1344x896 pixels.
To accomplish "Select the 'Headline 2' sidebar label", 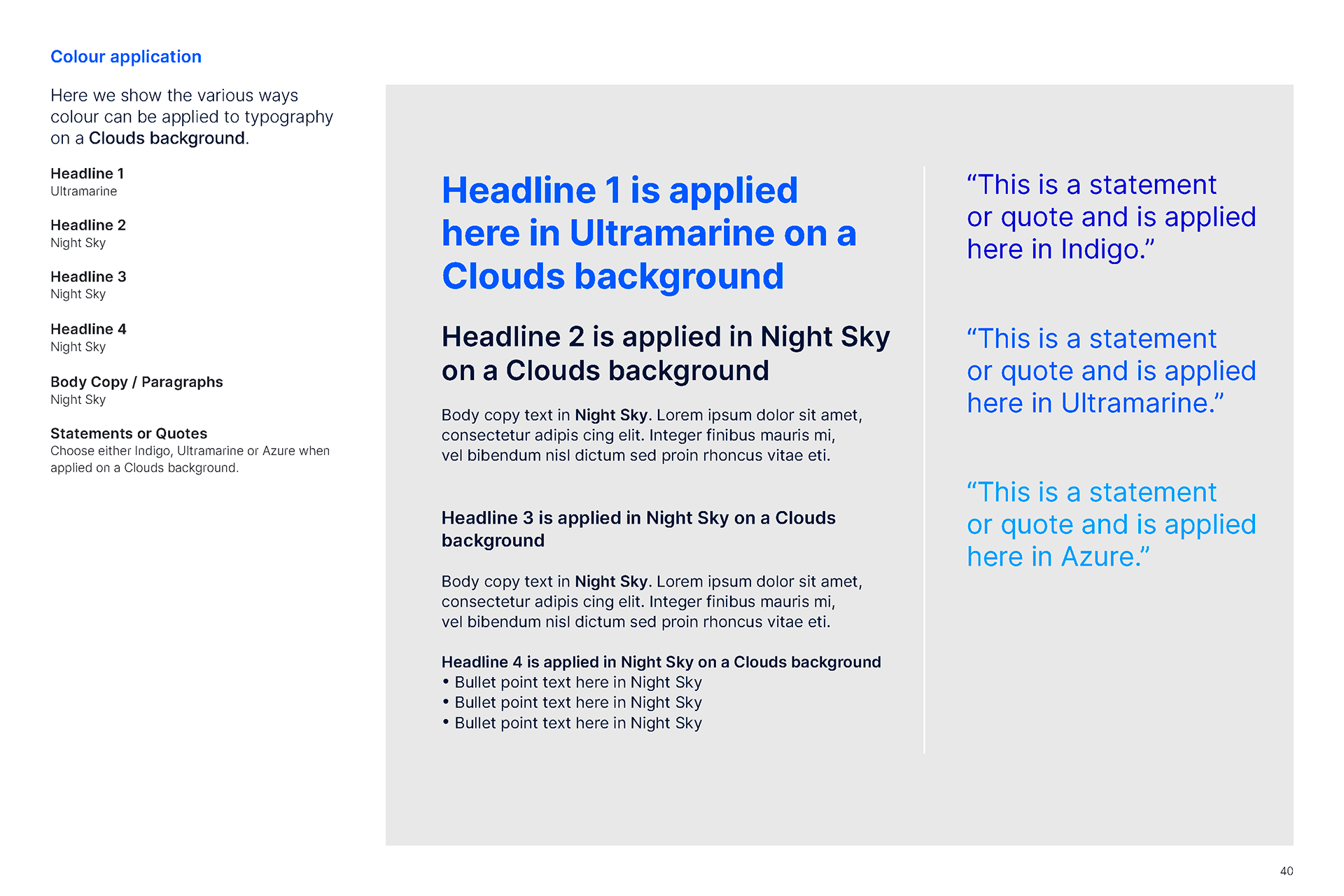I will point(88,225).
